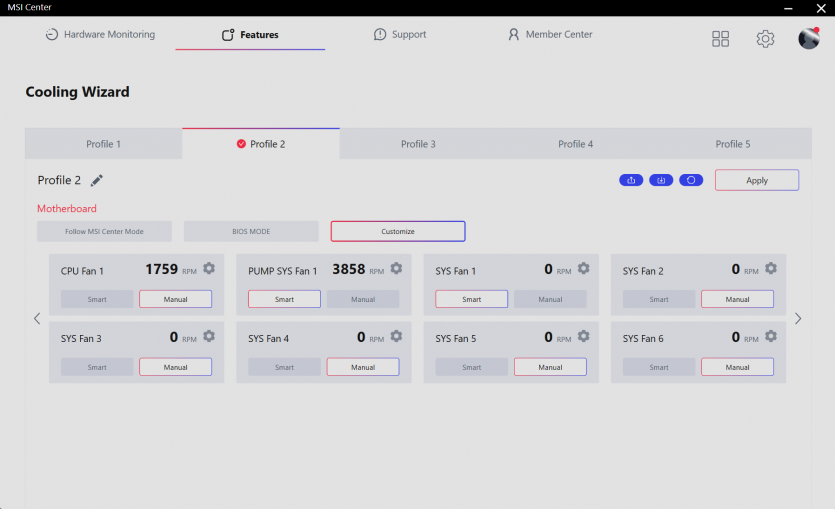This screenshot has width=835, height=509.
Task: Set CPU Fan 1 to Smart mode
Action: pyautogui.click(x=97, y=299)
